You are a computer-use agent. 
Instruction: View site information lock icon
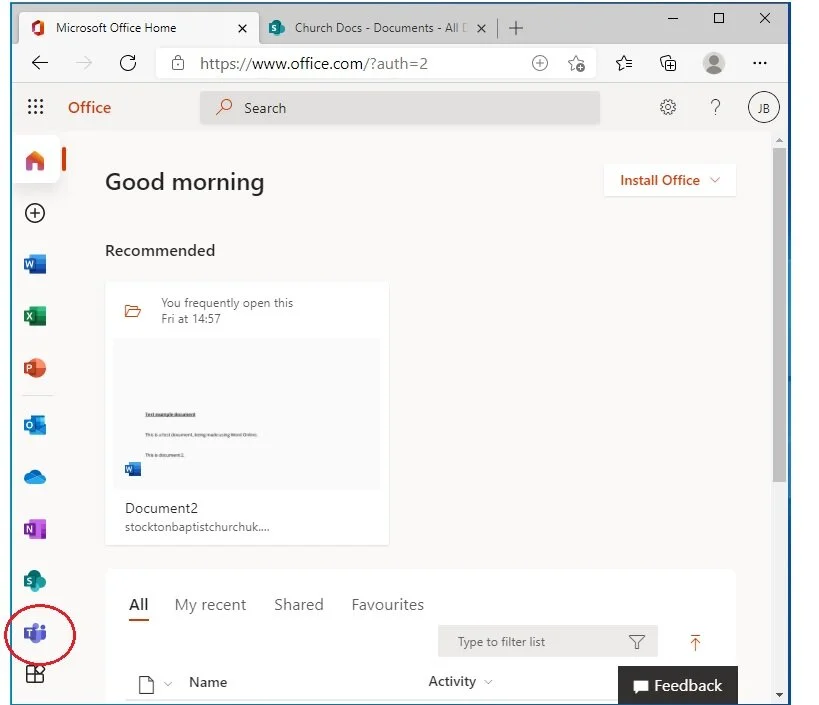click(178, 63)
